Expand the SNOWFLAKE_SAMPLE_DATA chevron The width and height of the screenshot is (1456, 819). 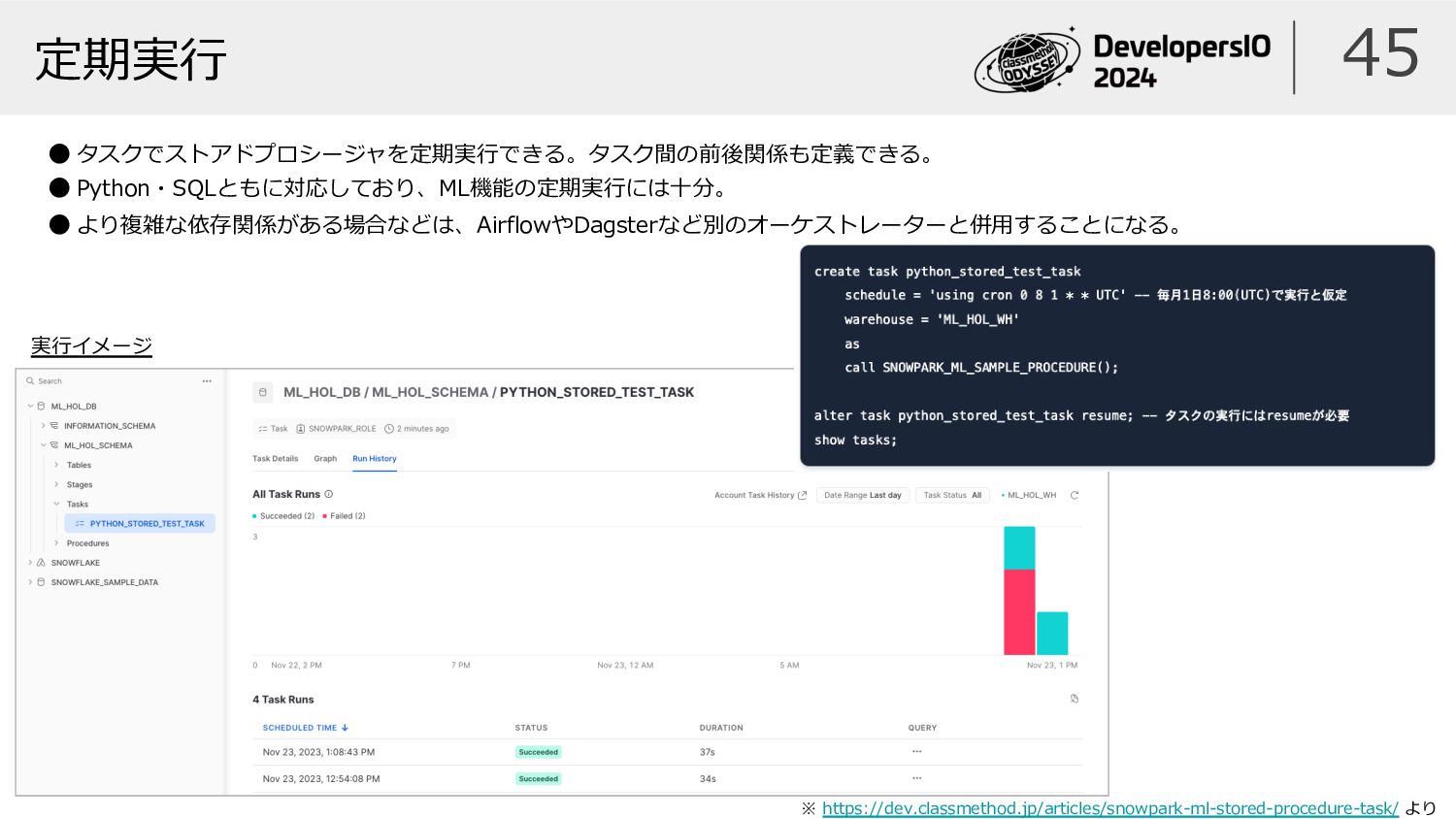point(30,582)
